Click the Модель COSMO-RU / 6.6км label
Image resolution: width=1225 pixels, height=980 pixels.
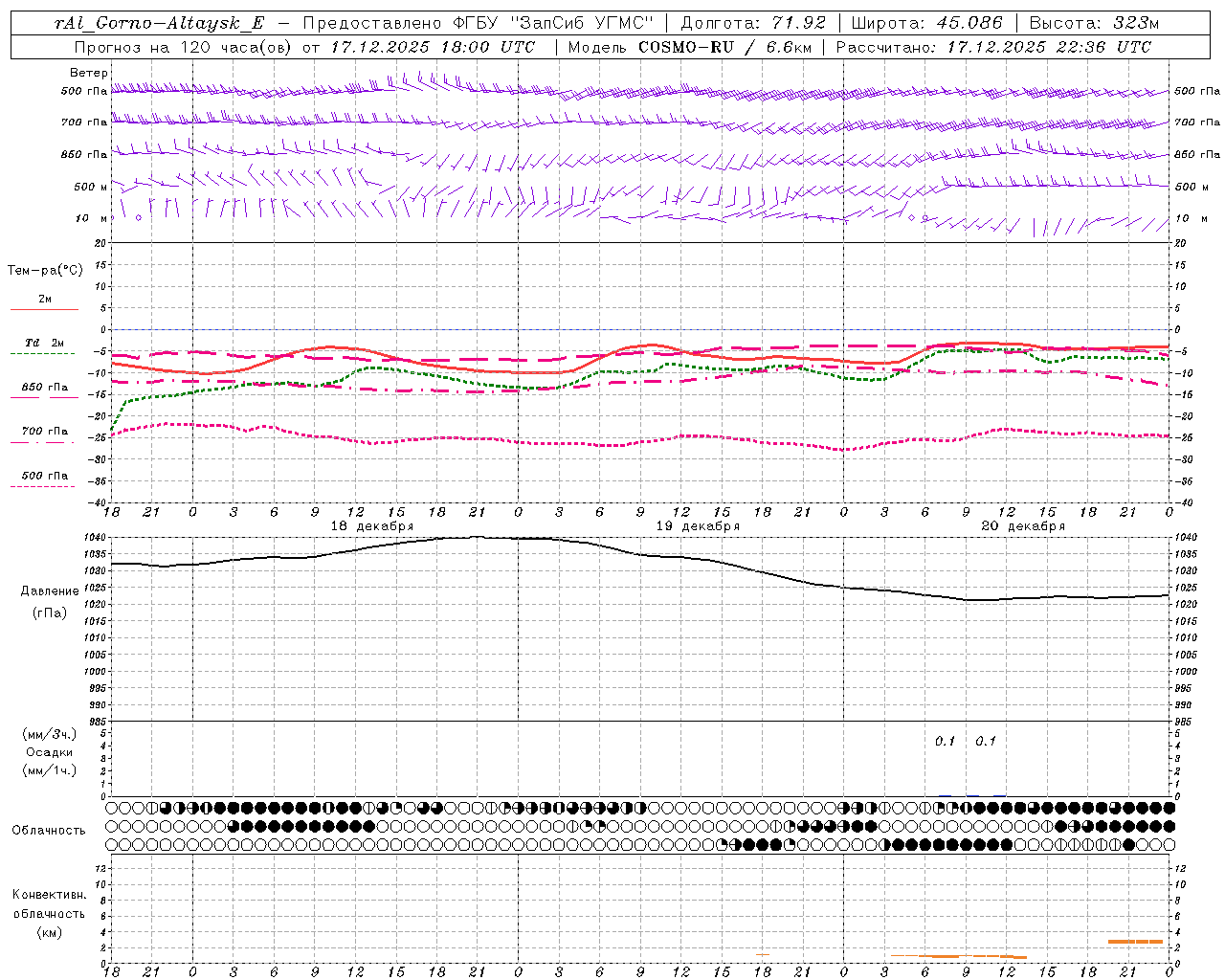click(689, 47)
